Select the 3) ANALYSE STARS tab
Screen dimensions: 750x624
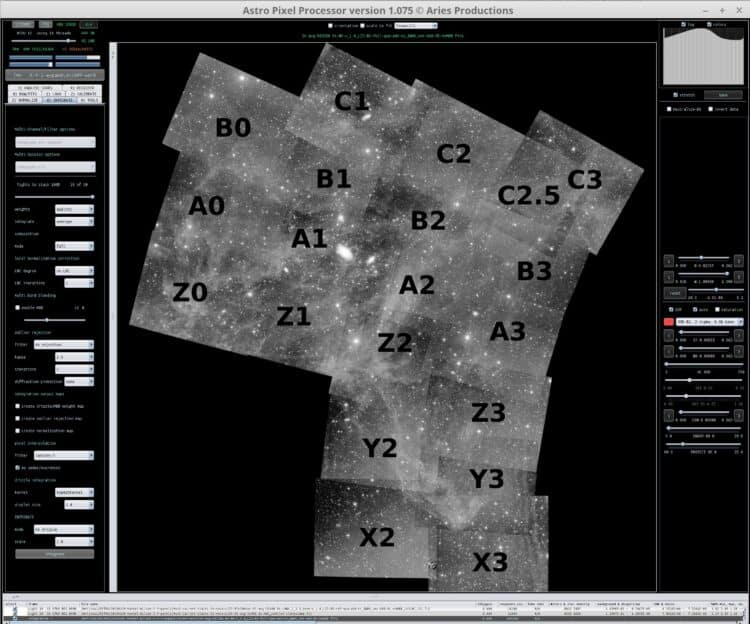(35, 88)
